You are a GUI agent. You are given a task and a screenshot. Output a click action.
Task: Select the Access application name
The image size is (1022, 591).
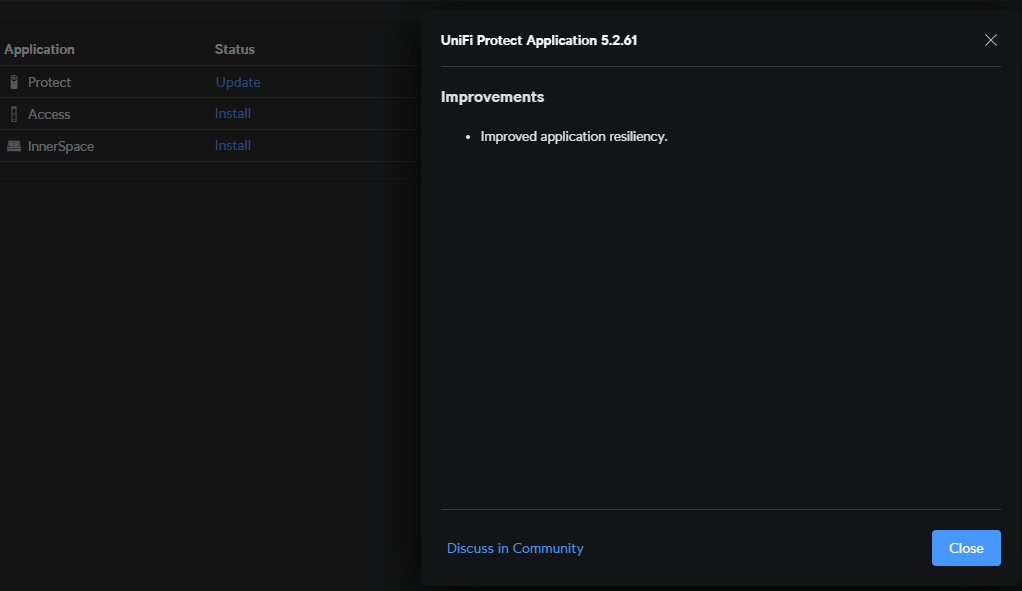[x=49, y=114]
